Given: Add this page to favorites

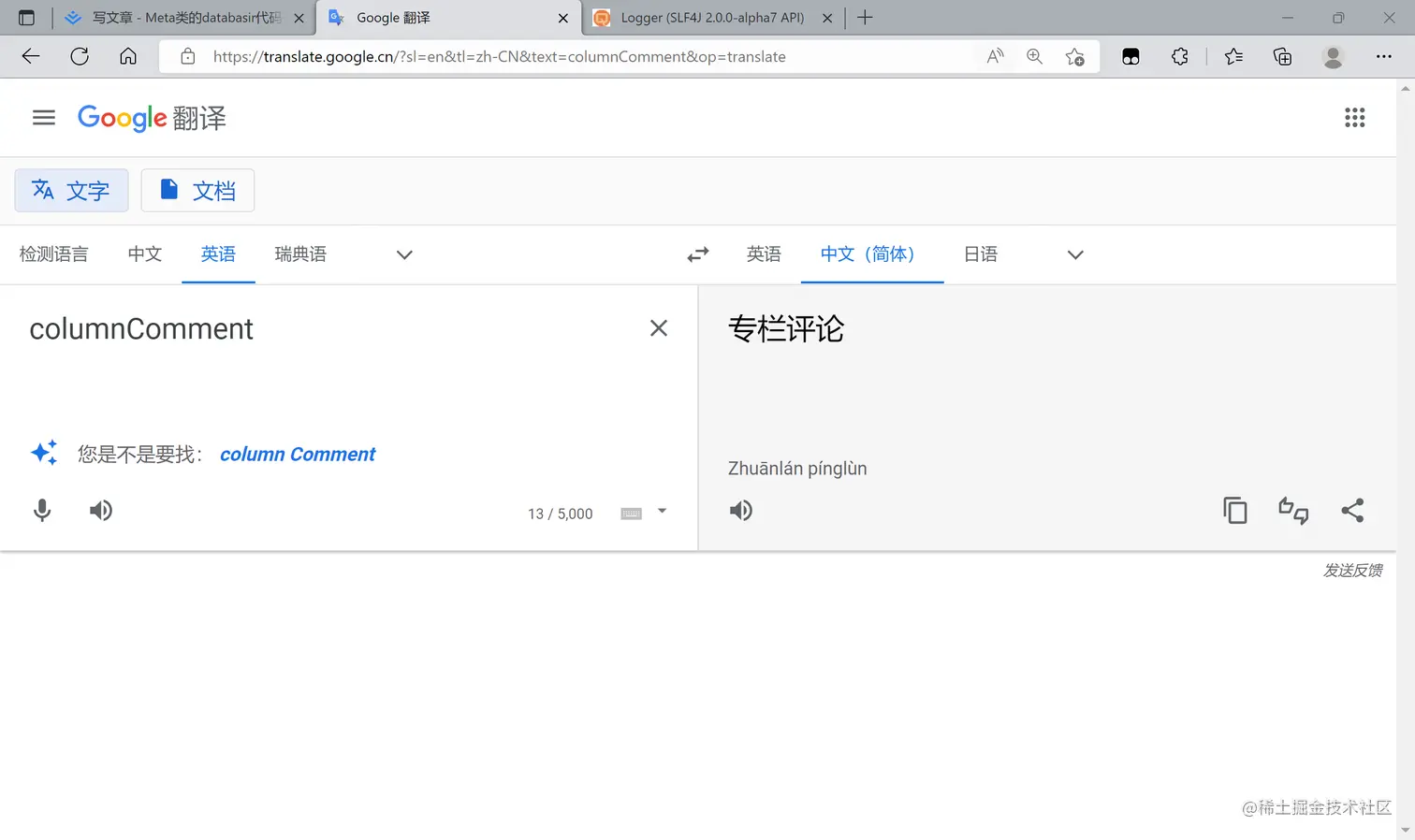Looking at the screenshot, I should pos(1075,57).
